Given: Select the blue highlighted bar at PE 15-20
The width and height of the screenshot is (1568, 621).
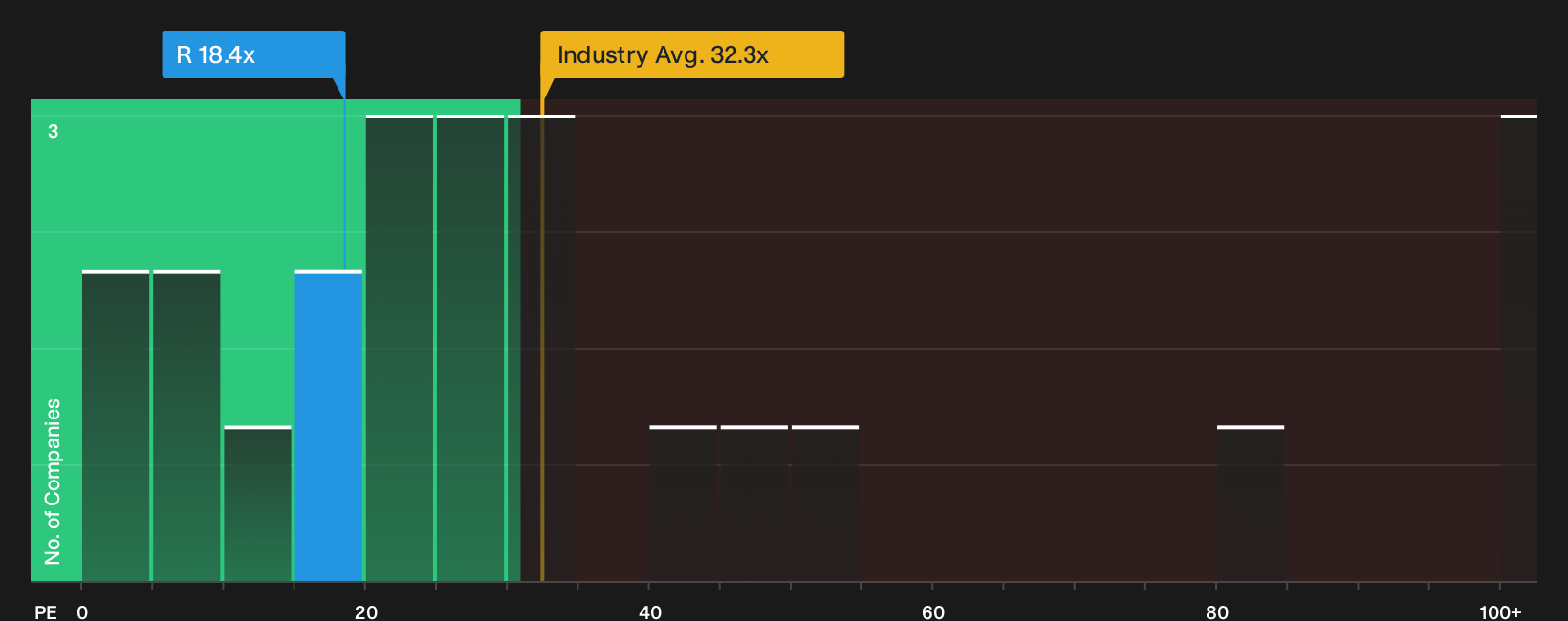Looking at the screenshot, I should 328,426.
